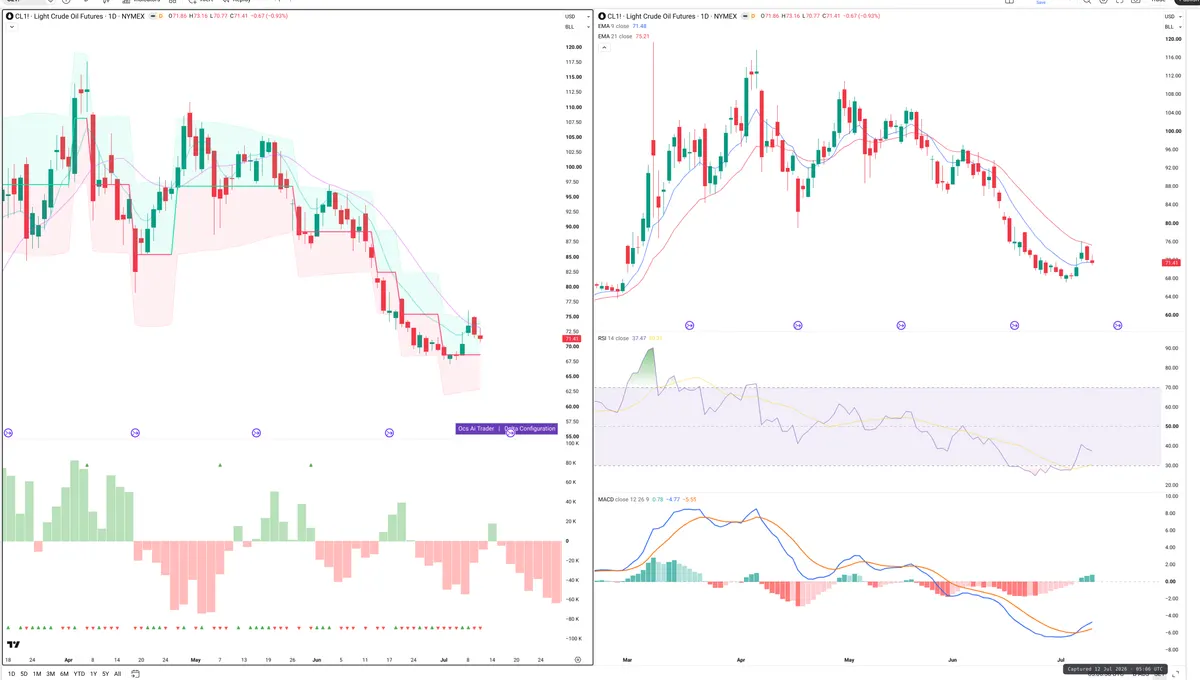
Task: Select the All date range
Action: [118, 674]
